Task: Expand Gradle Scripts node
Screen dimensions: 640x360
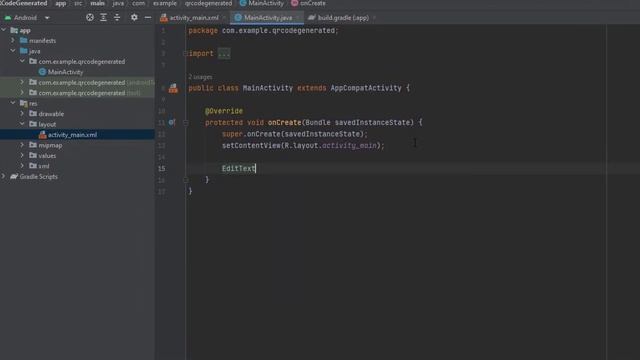Action: [x=4, y=176]
